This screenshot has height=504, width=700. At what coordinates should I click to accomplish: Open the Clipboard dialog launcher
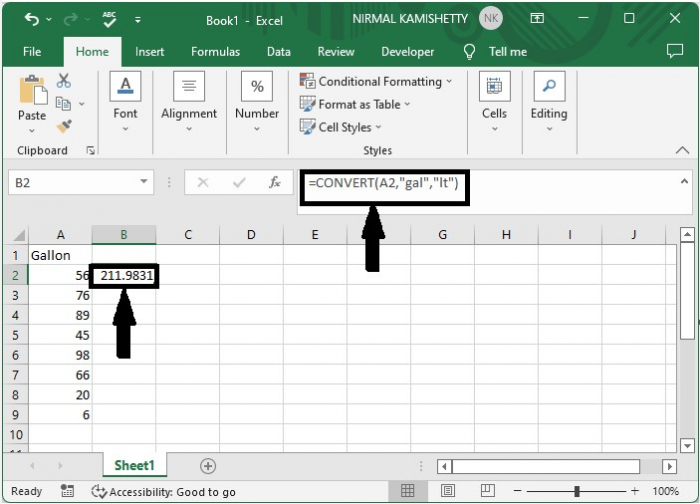(x=91, y=150)
